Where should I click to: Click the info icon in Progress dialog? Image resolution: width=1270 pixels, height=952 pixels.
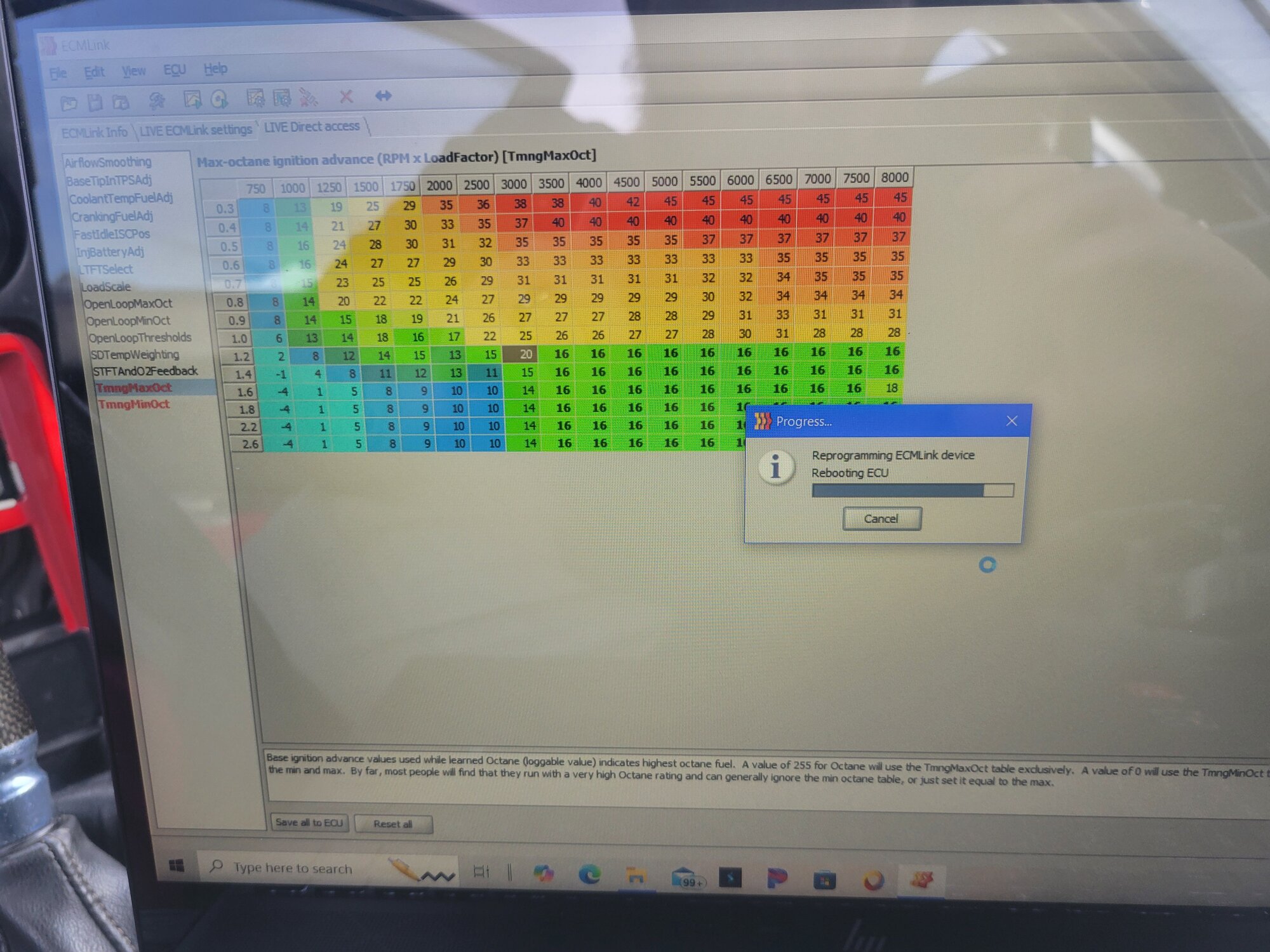(775, 468)
